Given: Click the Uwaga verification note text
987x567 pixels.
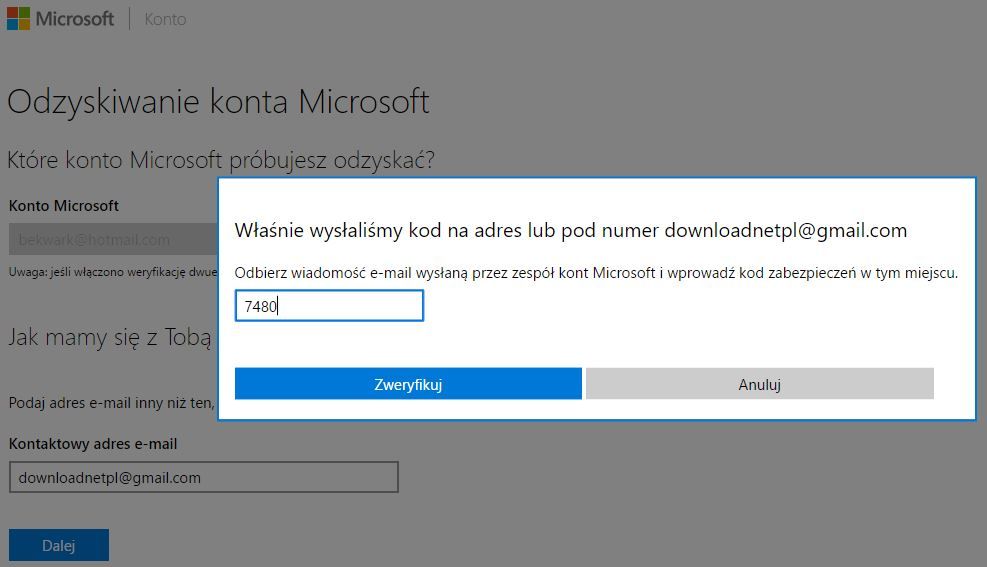Looking at the screenshot, I should click(x=113, y=272).
